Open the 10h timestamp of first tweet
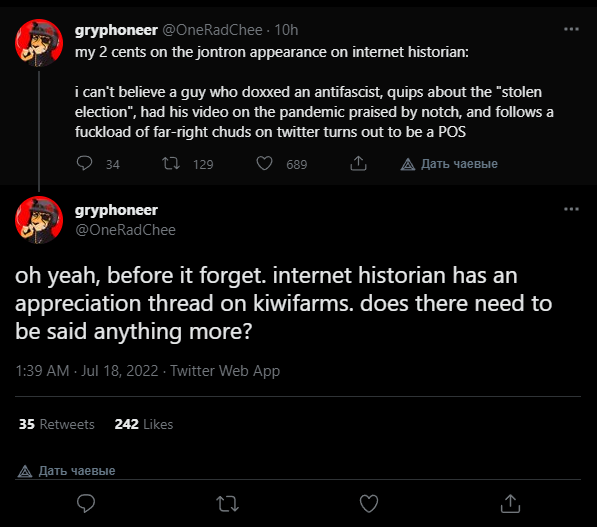 pyautogui.click(x=286, y=30)
